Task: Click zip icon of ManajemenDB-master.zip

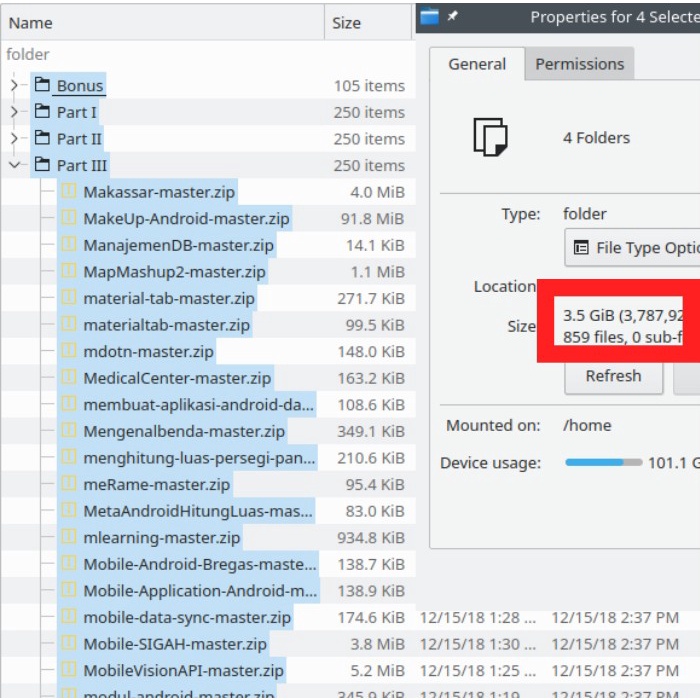Action: pos(69,244)
